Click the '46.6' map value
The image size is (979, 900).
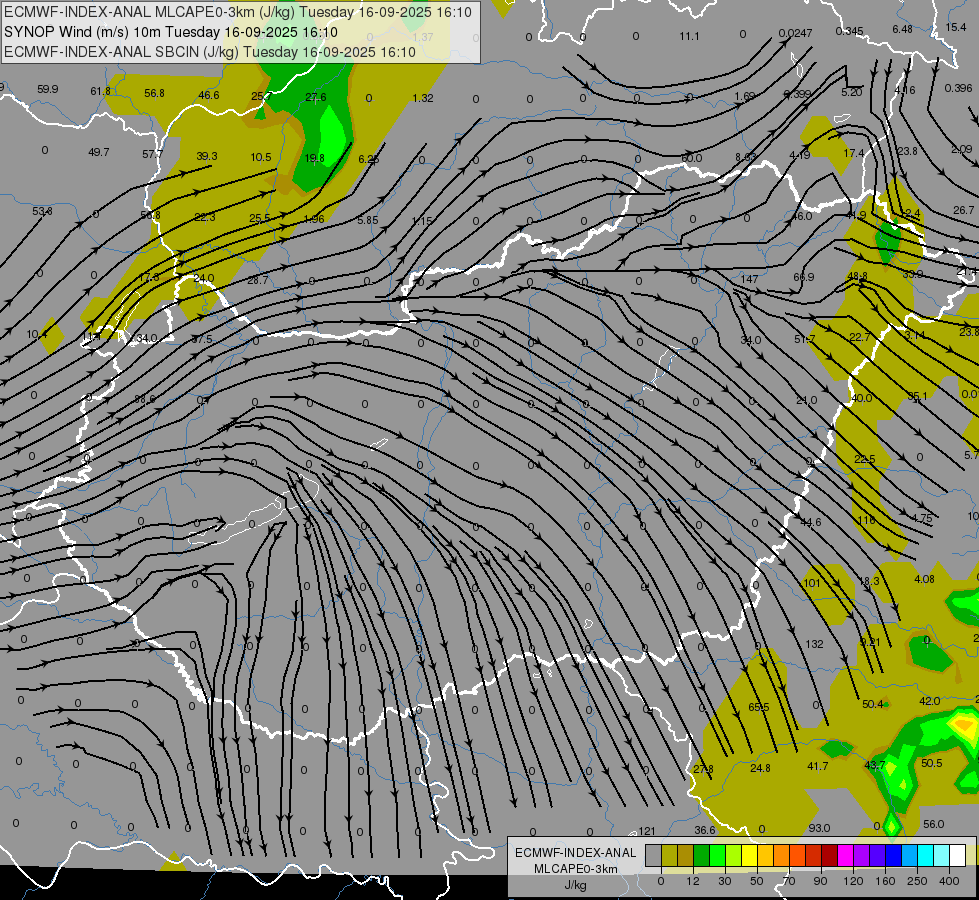tap(209, 95)
